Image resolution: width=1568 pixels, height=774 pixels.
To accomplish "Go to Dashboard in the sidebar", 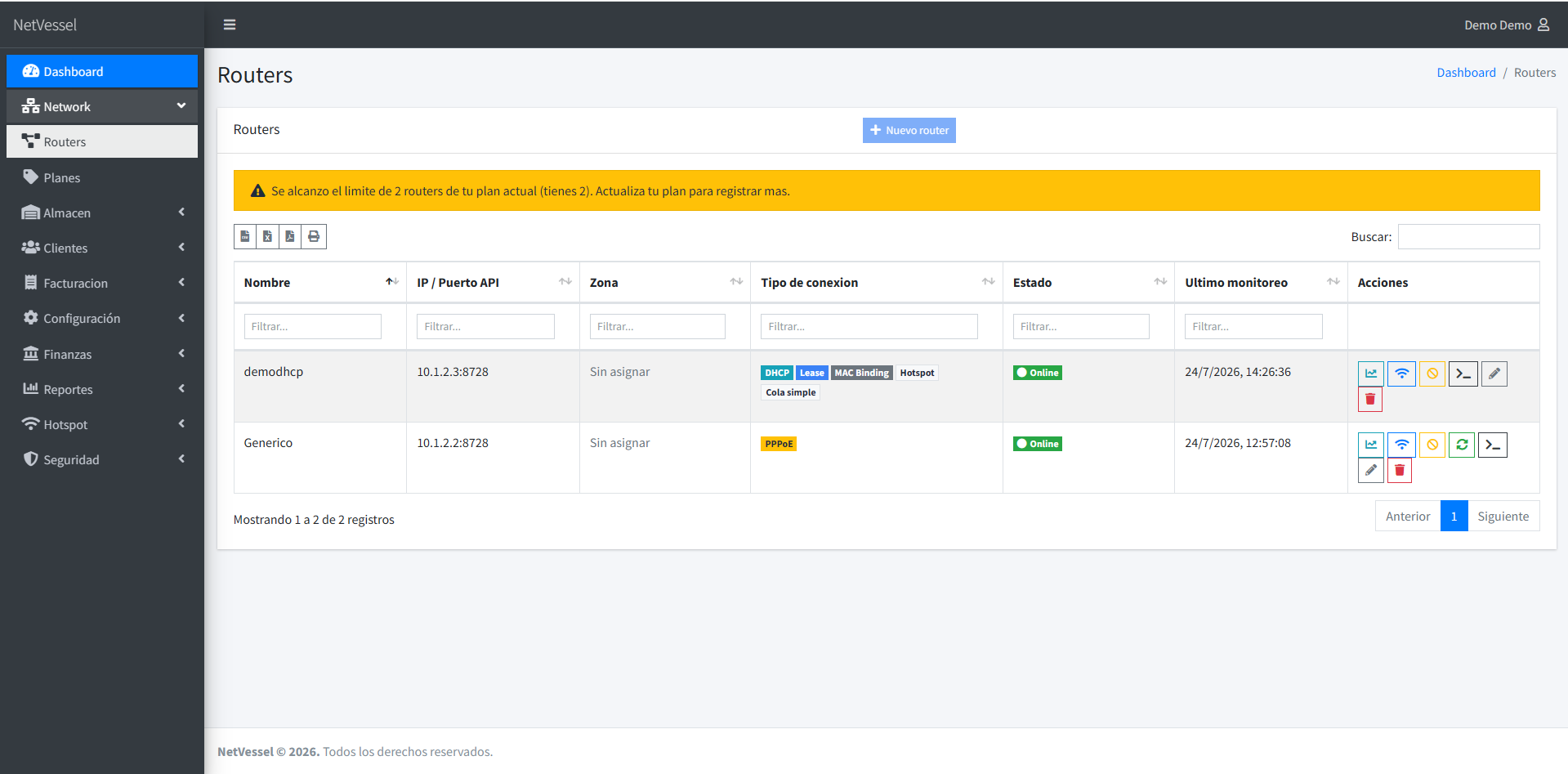I will pyautogui.click(x=102, y=71).
